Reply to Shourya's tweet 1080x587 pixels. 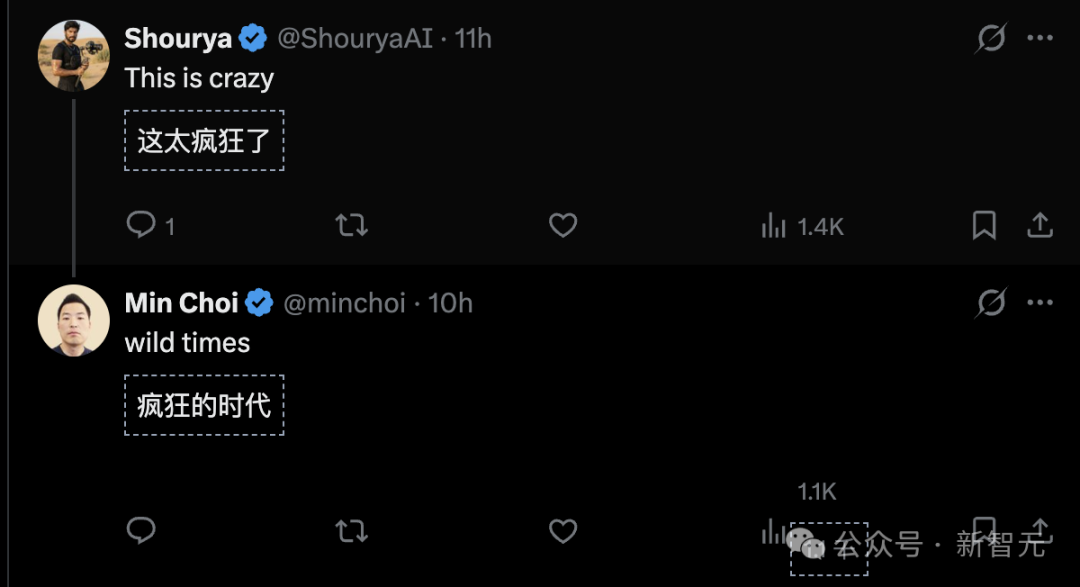141,225
